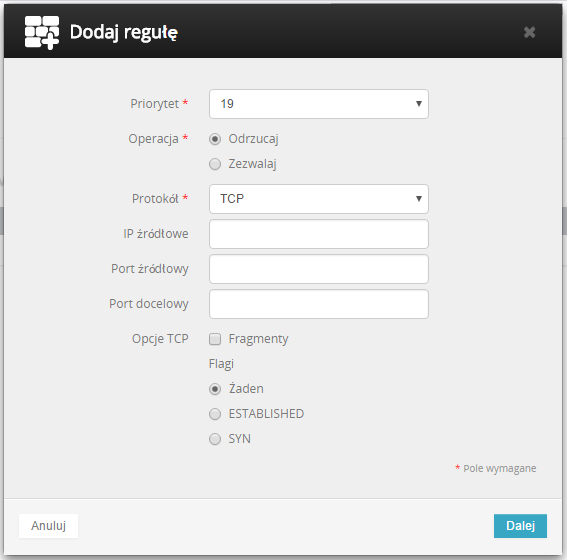The image size is (567, 560).
Task: Click the firewall add-rule icon in header
Action: 42,33
